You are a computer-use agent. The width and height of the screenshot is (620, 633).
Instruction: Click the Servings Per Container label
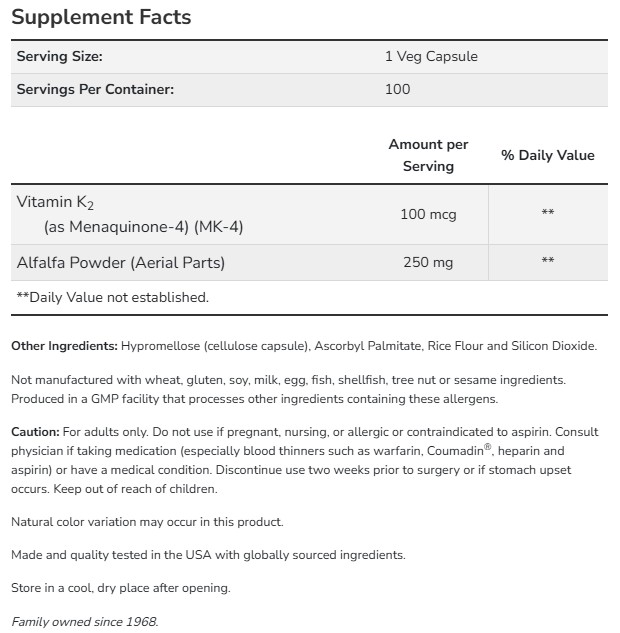(x=95, y=89)
